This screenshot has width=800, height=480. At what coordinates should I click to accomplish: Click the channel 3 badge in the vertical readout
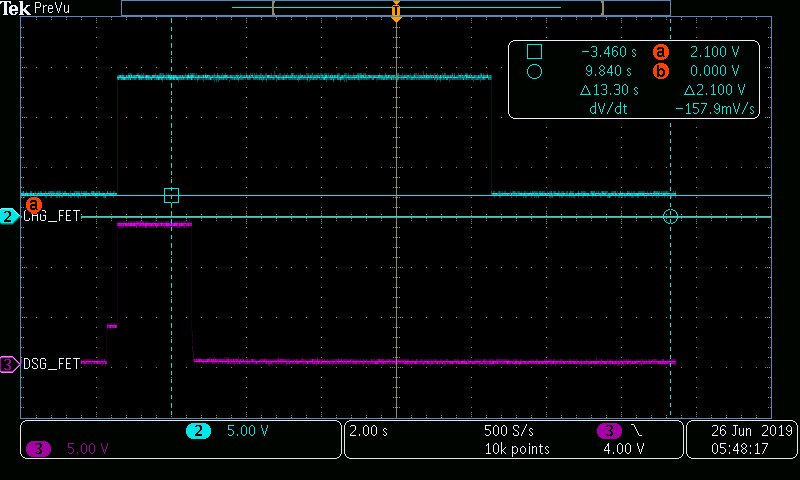(38, 449)
